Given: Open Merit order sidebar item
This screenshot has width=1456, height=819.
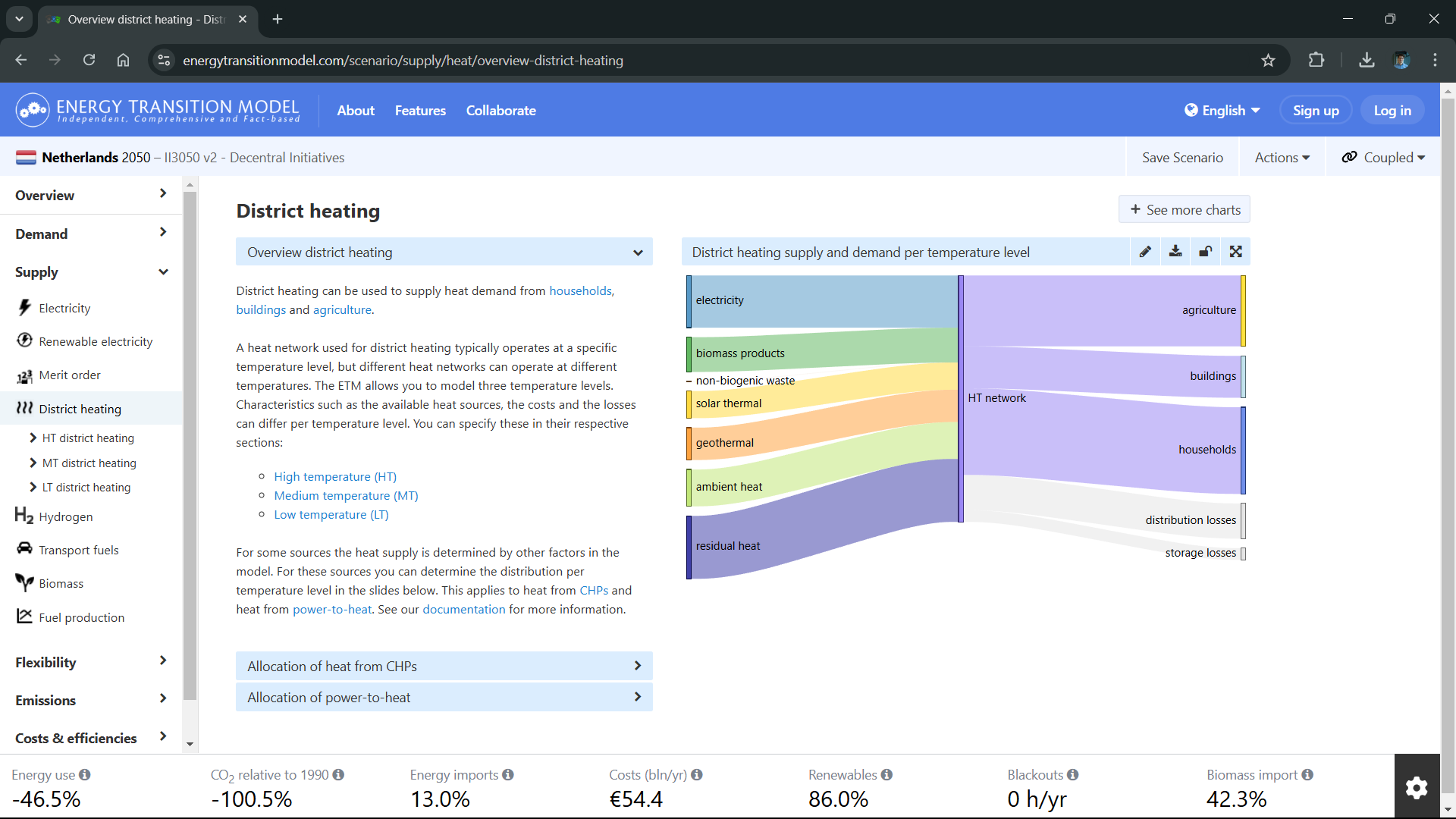Looking at the screenshot, I should [x=70, y=375].
